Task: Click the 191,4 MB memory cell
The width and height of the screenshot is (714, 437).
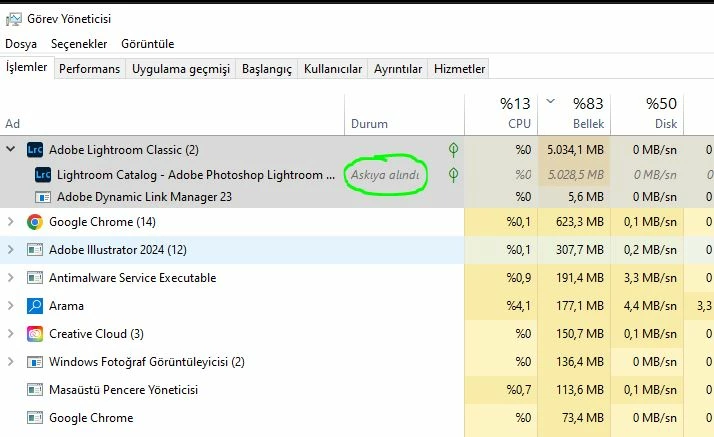Action: (x=574, y=278)
